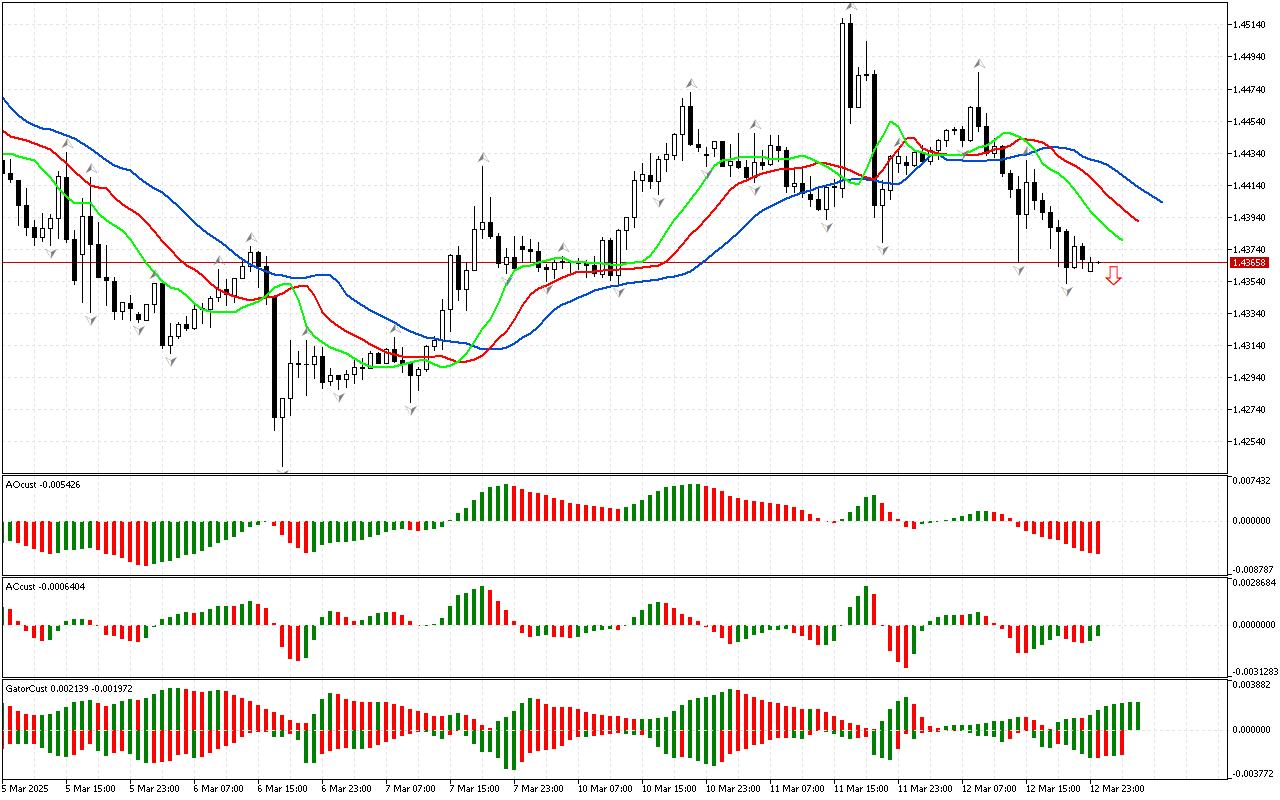Click the last red bar in the AOcust histogram

pyautogui.click(x=1098, y=537)
